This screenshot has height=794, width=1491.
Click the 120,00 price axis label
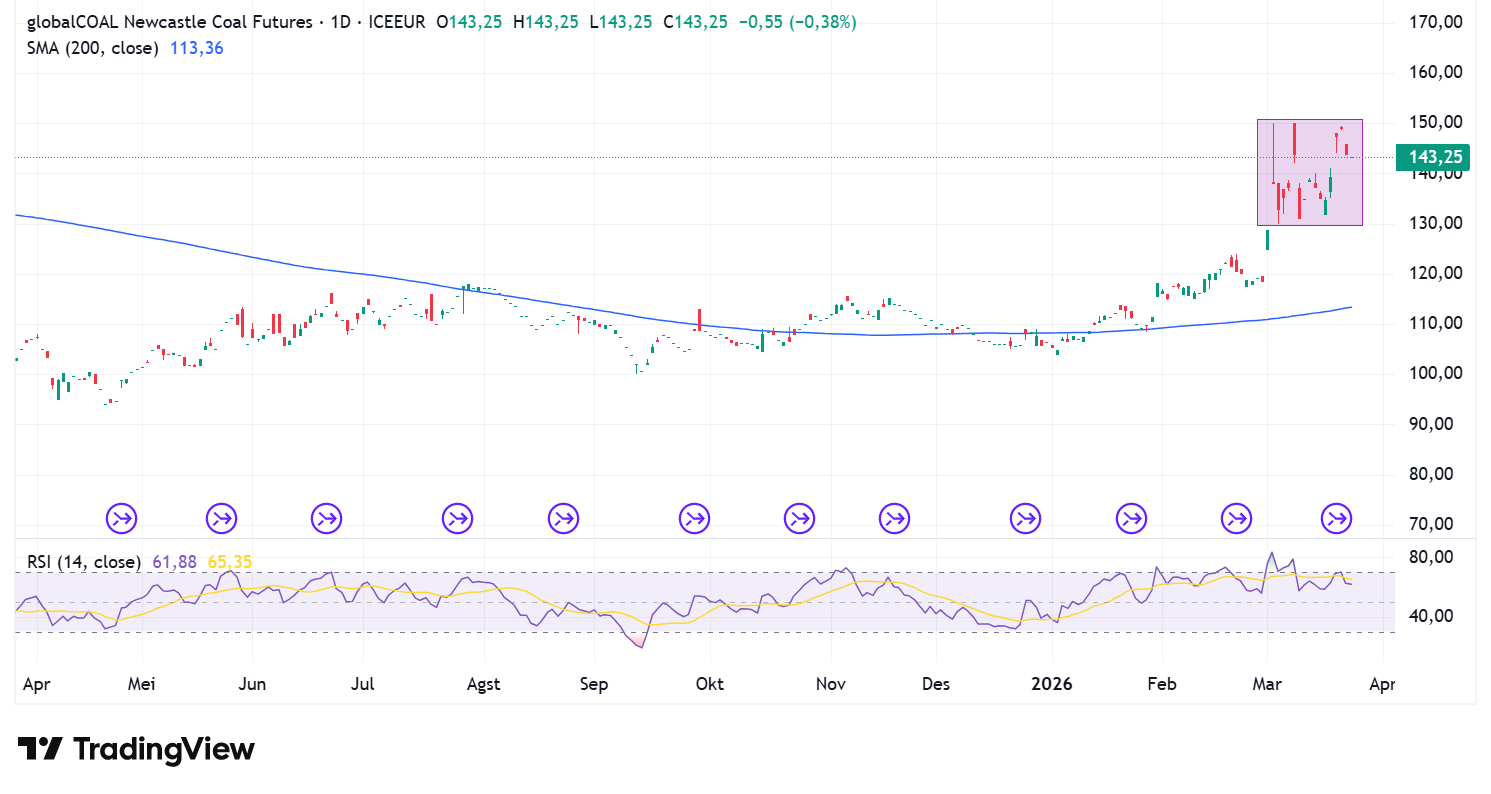1434,273
